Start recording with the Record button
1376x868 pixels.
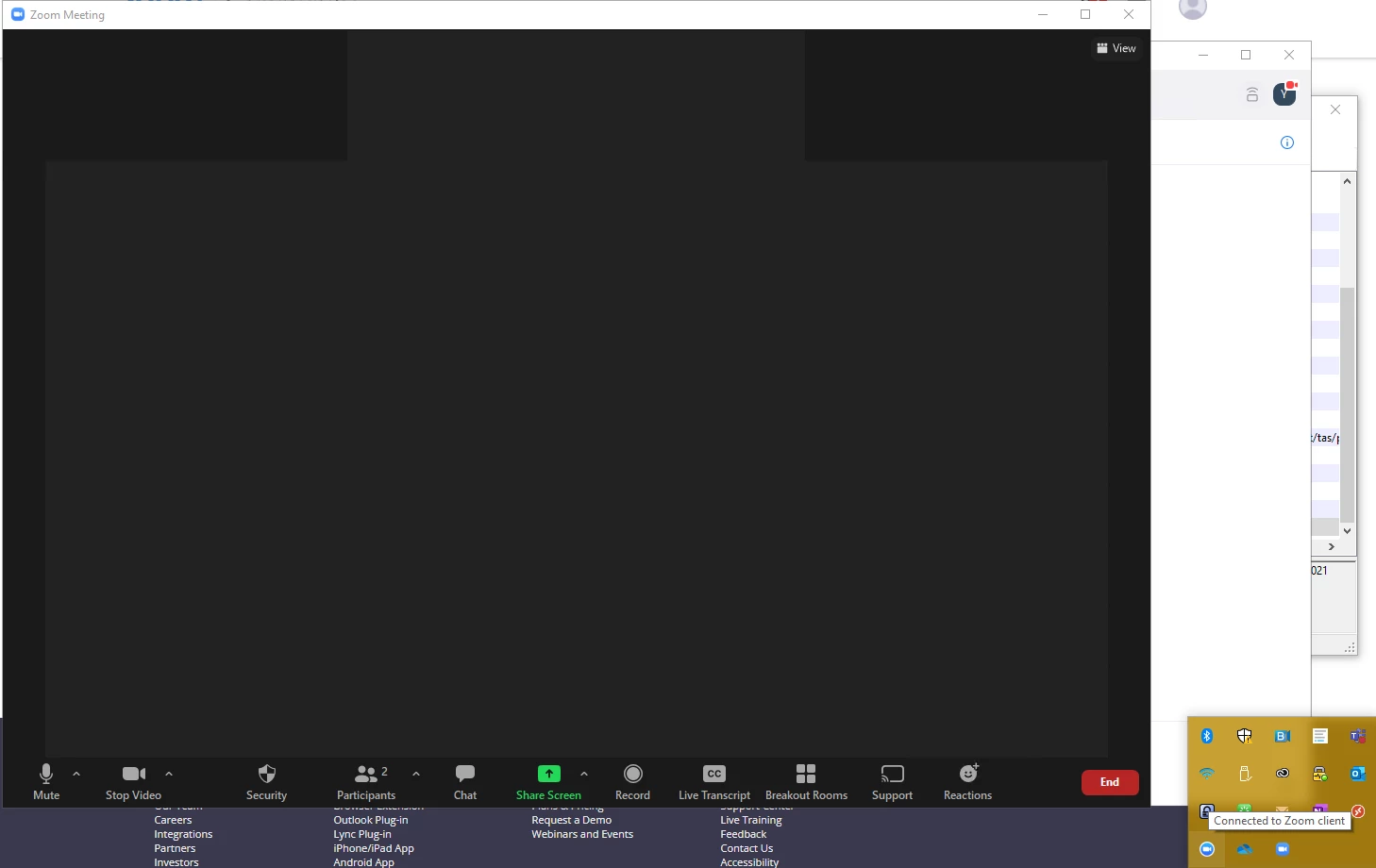(x=632, y=782)
